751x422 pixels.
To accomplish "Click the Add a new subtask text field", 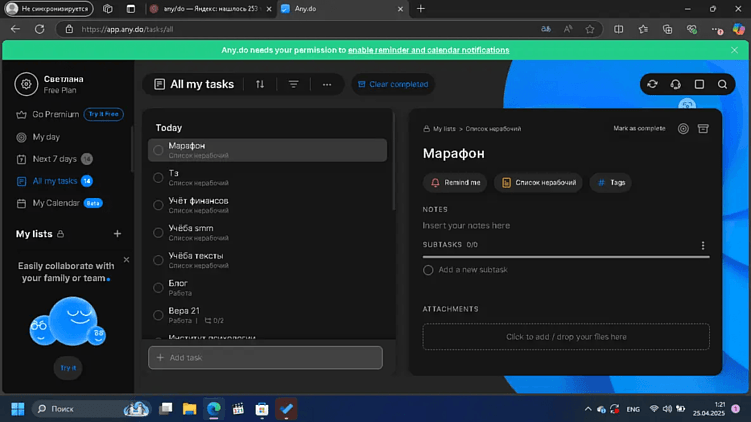I will click(x=473, y=270).
